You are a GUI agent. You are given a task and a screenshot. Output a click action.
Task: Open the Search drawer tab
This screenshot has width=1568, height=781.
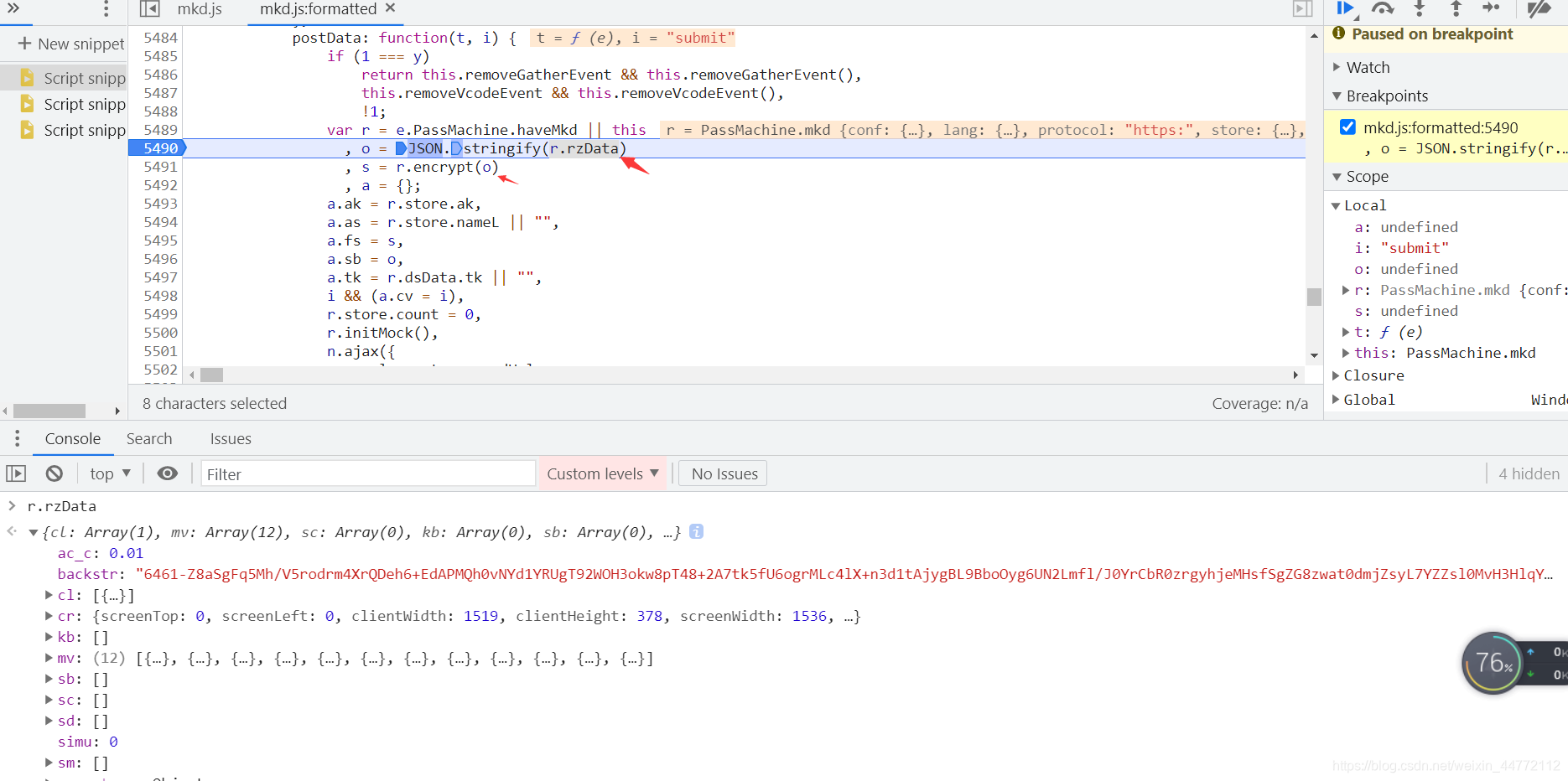(x=149, y=438)
